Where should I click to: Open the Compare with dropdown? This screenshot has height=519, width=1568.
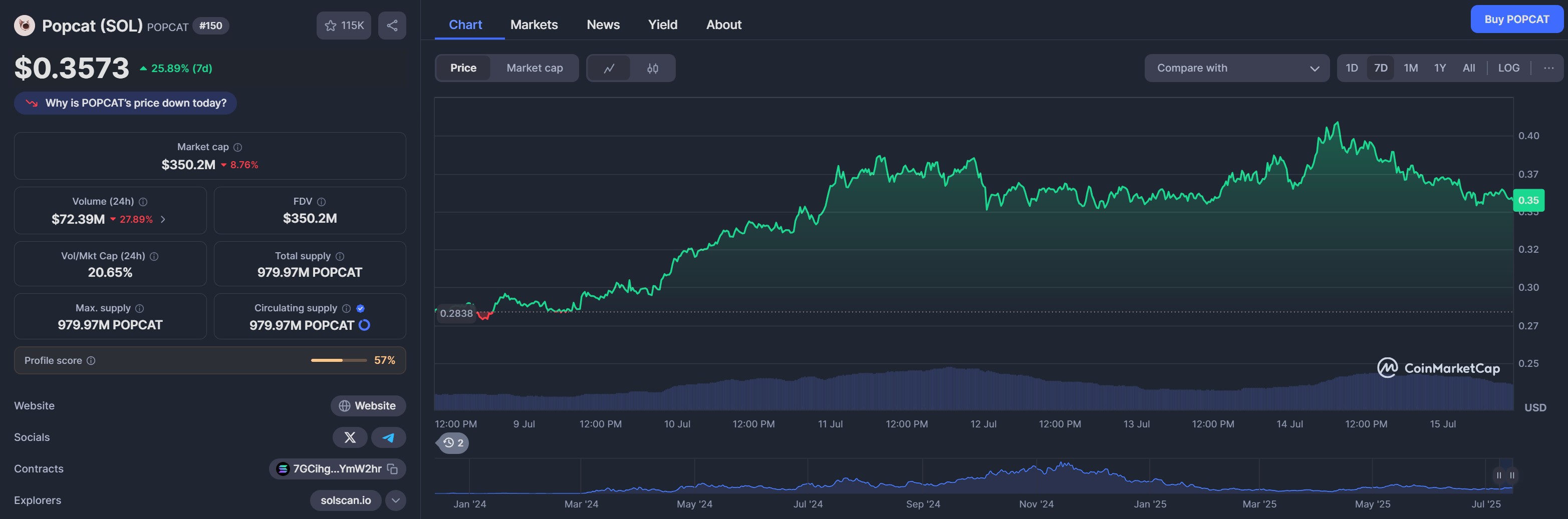[1237, 68]
